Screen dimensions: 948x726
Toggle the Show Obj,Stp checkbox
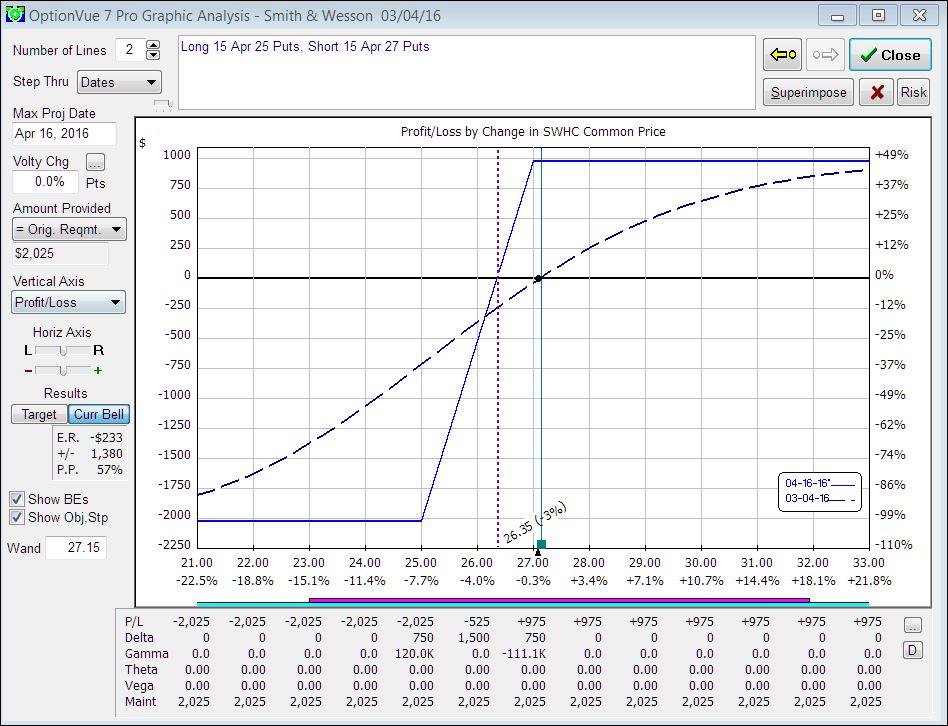17,517
